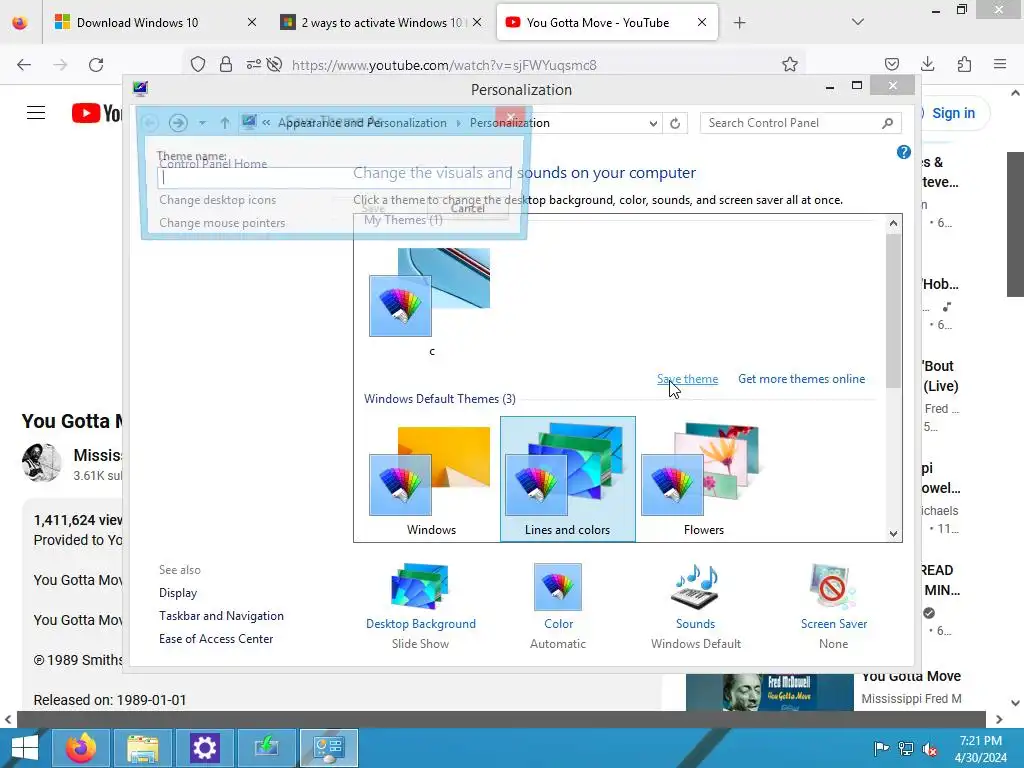Open the Personalization taskbar button

(328, 748)
